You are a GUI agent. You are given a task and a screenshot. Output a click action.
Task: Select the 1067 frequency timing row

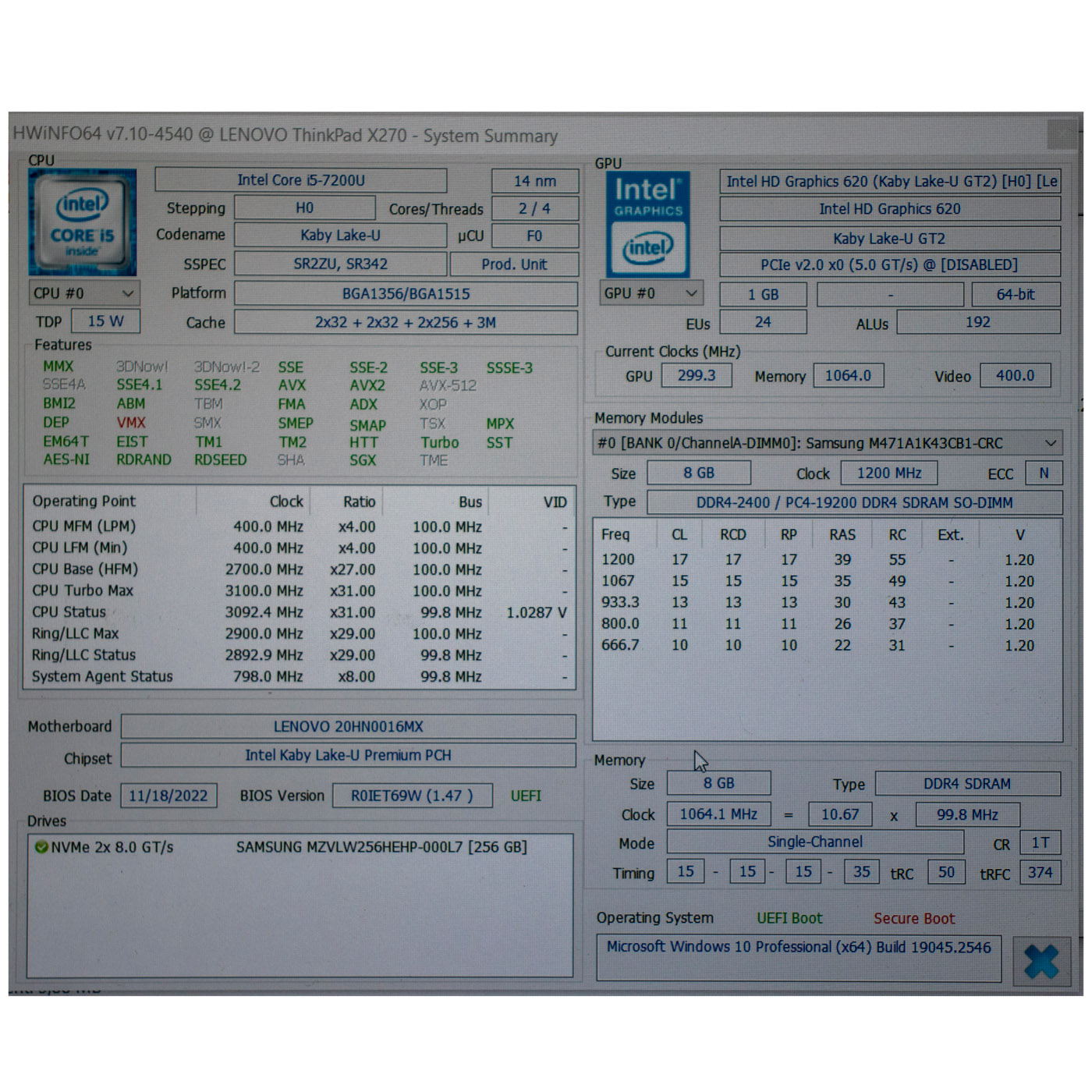pyautogui.click(x=827, y=581)
